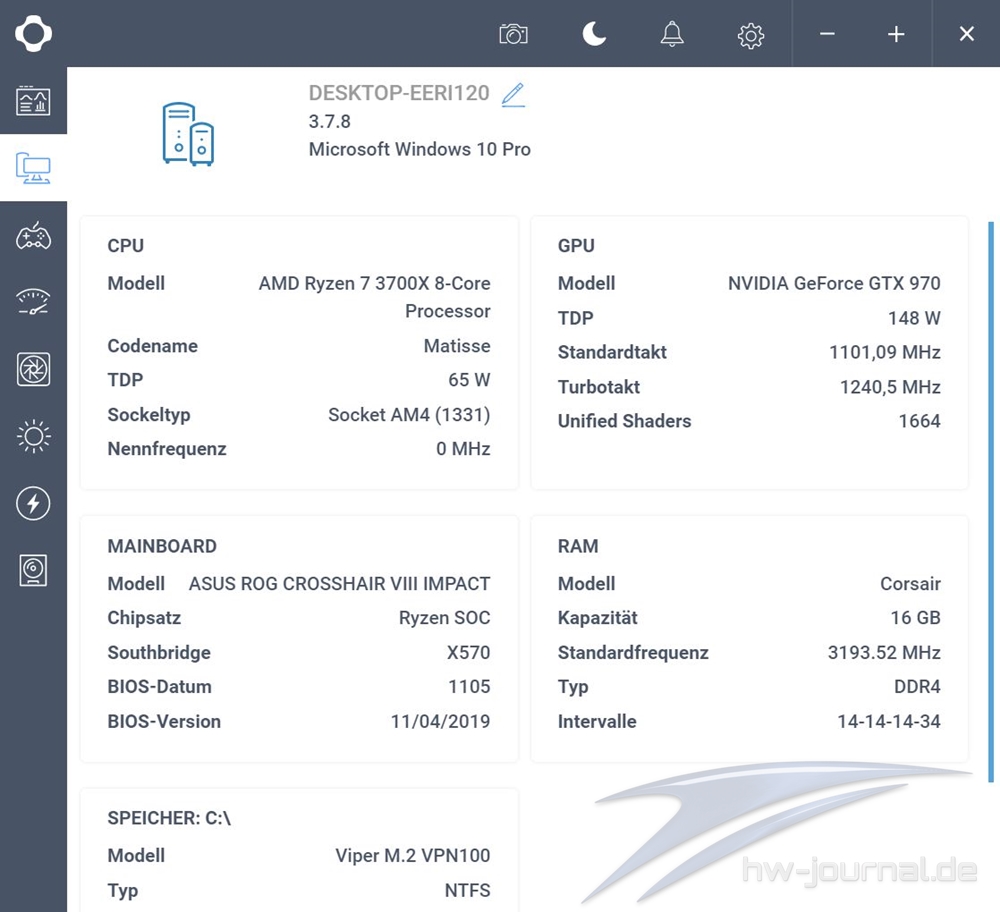Open the overclocking gauge sidebar icon
Viewport: 1000px width, 912px height.
click(33, 302)
